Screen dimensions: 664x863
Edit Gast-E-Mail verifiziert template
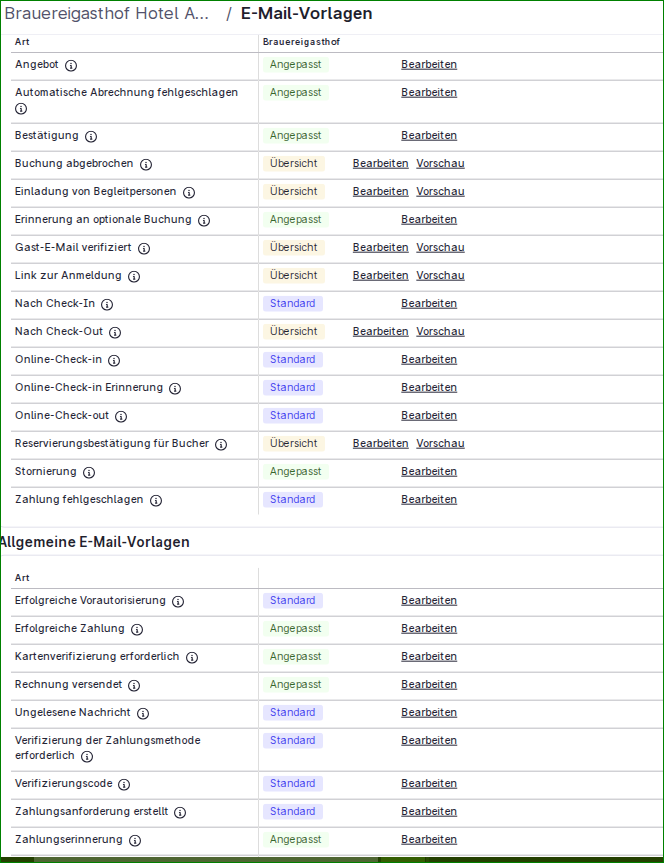(380, 248)
